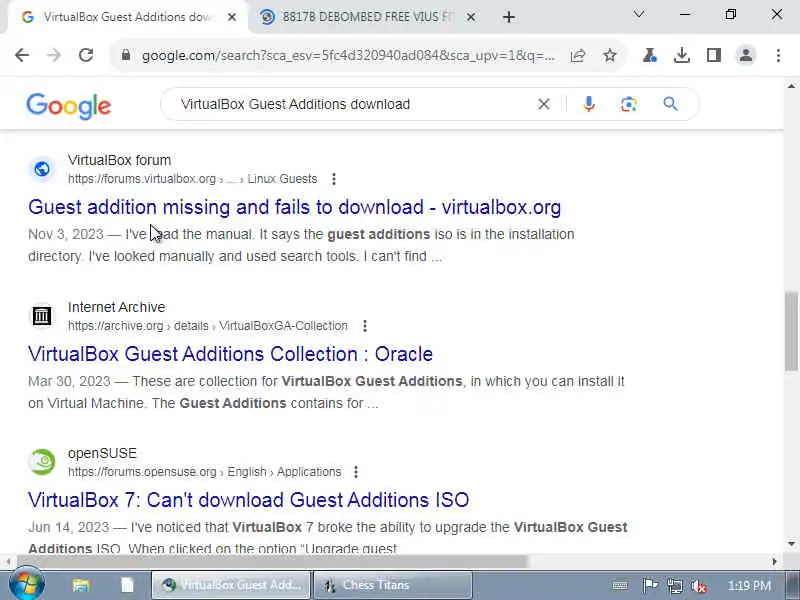
Task: Open the site info padlock icon
Action: [x=126, y=55]
